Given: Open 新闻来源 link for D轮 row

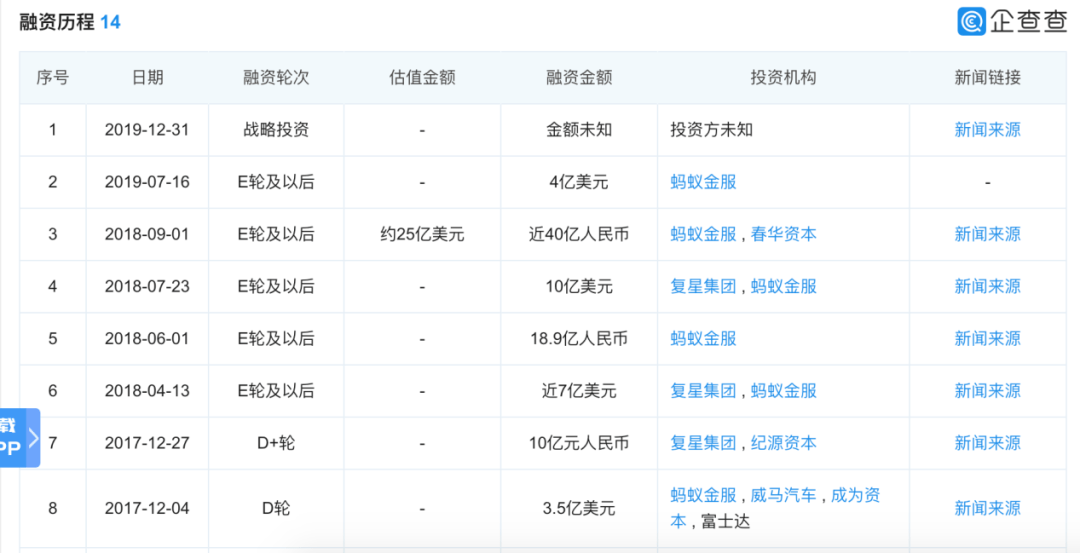Looking at the screenshot, I should pyautogui.click(x=987, y=508).
